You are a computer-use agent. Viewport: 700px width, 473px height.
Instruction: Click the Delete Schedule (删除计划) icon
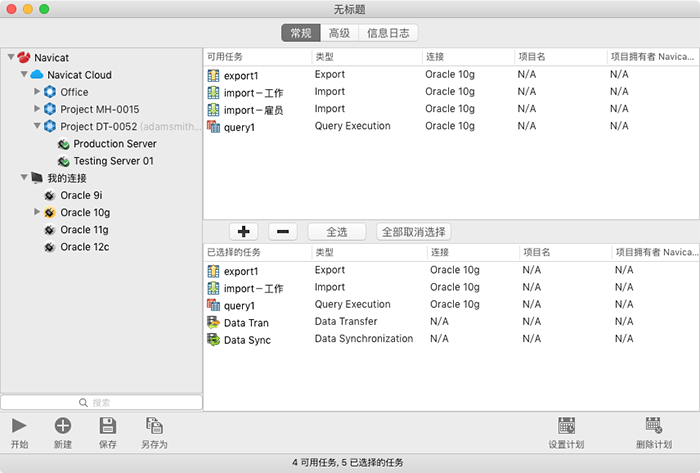coord(654,426)
